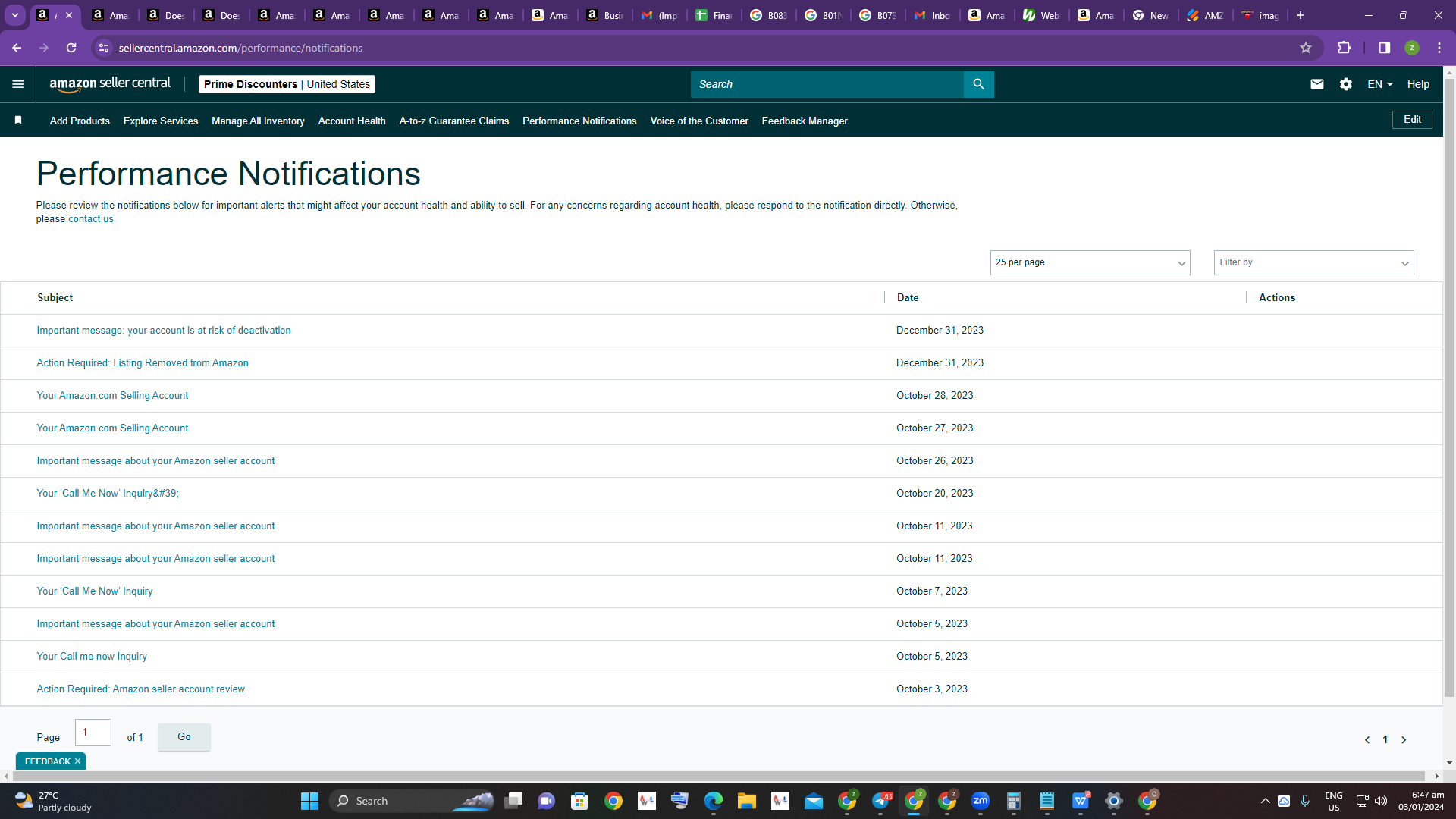
Task: Open the Seller Central hamburger menu
Action: coord(18,84)
